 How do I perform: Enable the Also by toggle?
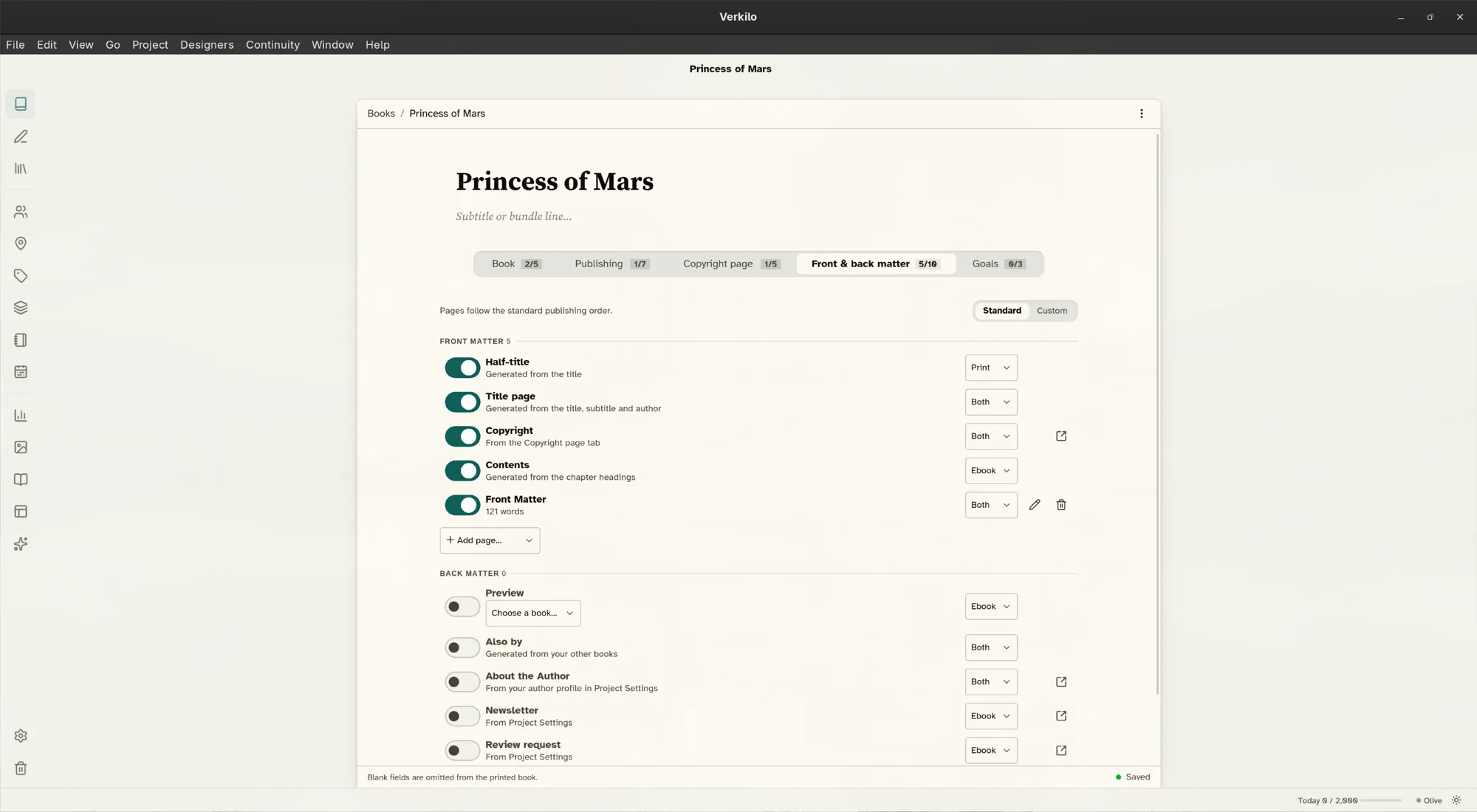462,647
